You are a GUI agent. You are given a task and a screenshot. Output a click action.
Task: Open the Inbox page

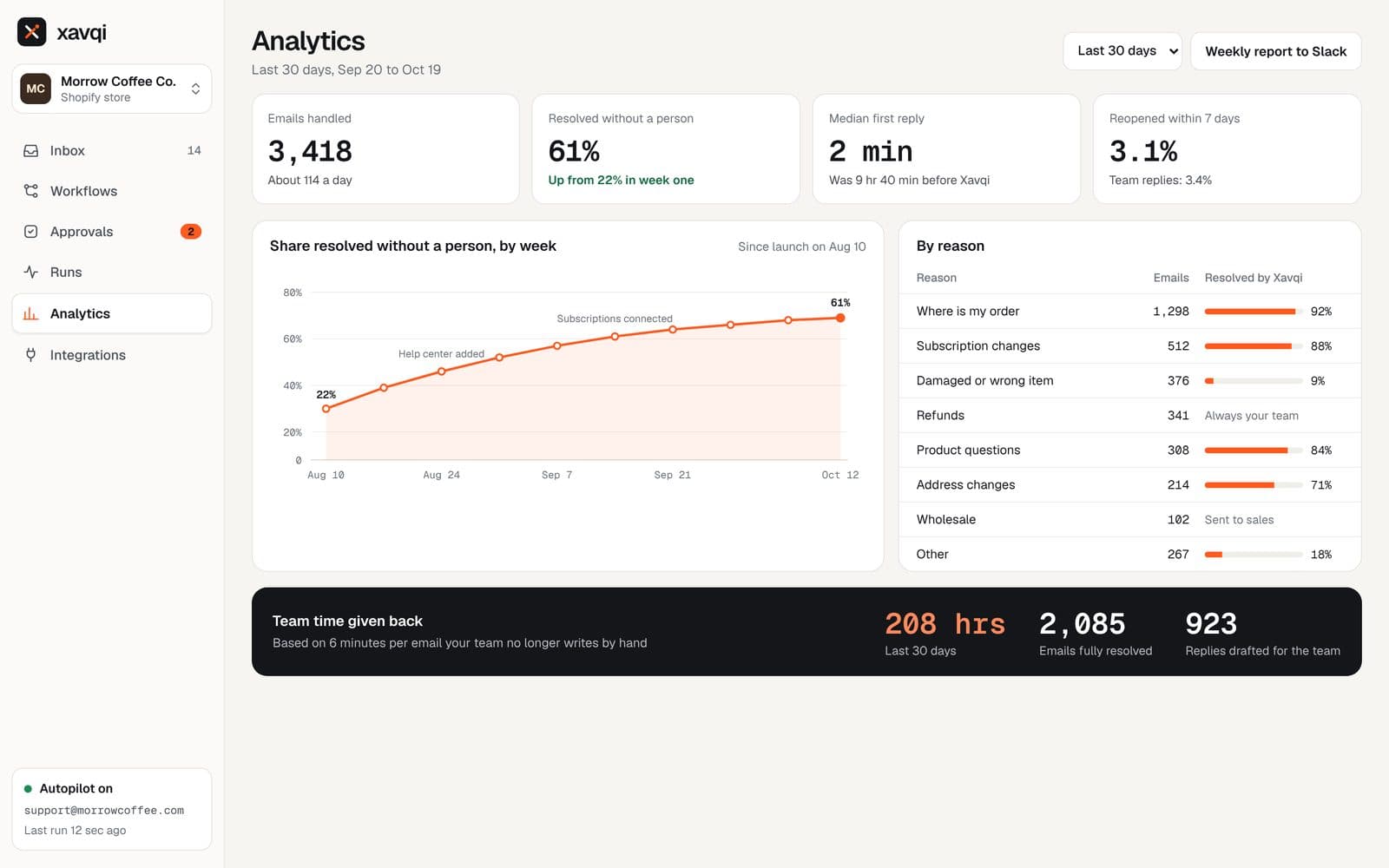coord(112,151)
